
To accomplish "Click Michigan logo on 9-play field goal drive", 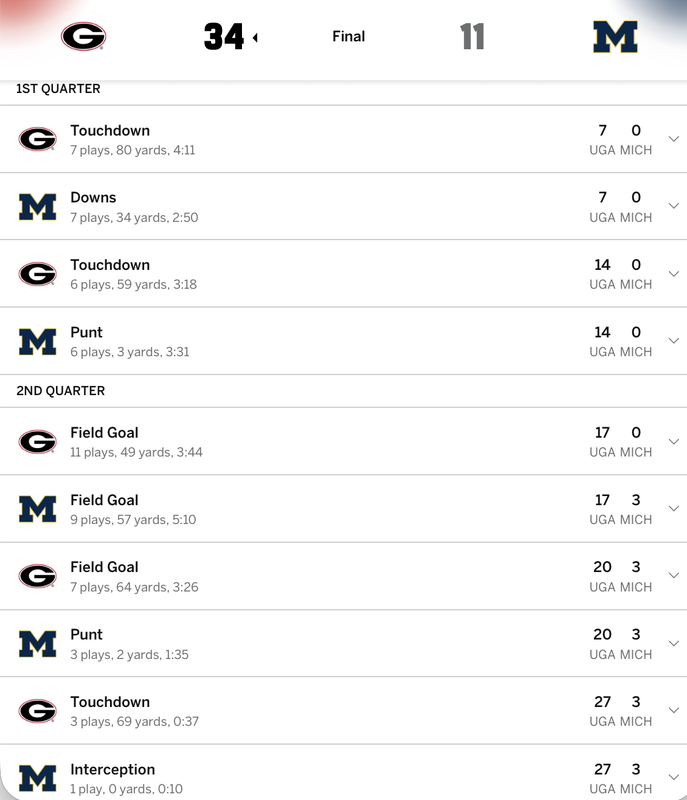I will tap(38, 509).
